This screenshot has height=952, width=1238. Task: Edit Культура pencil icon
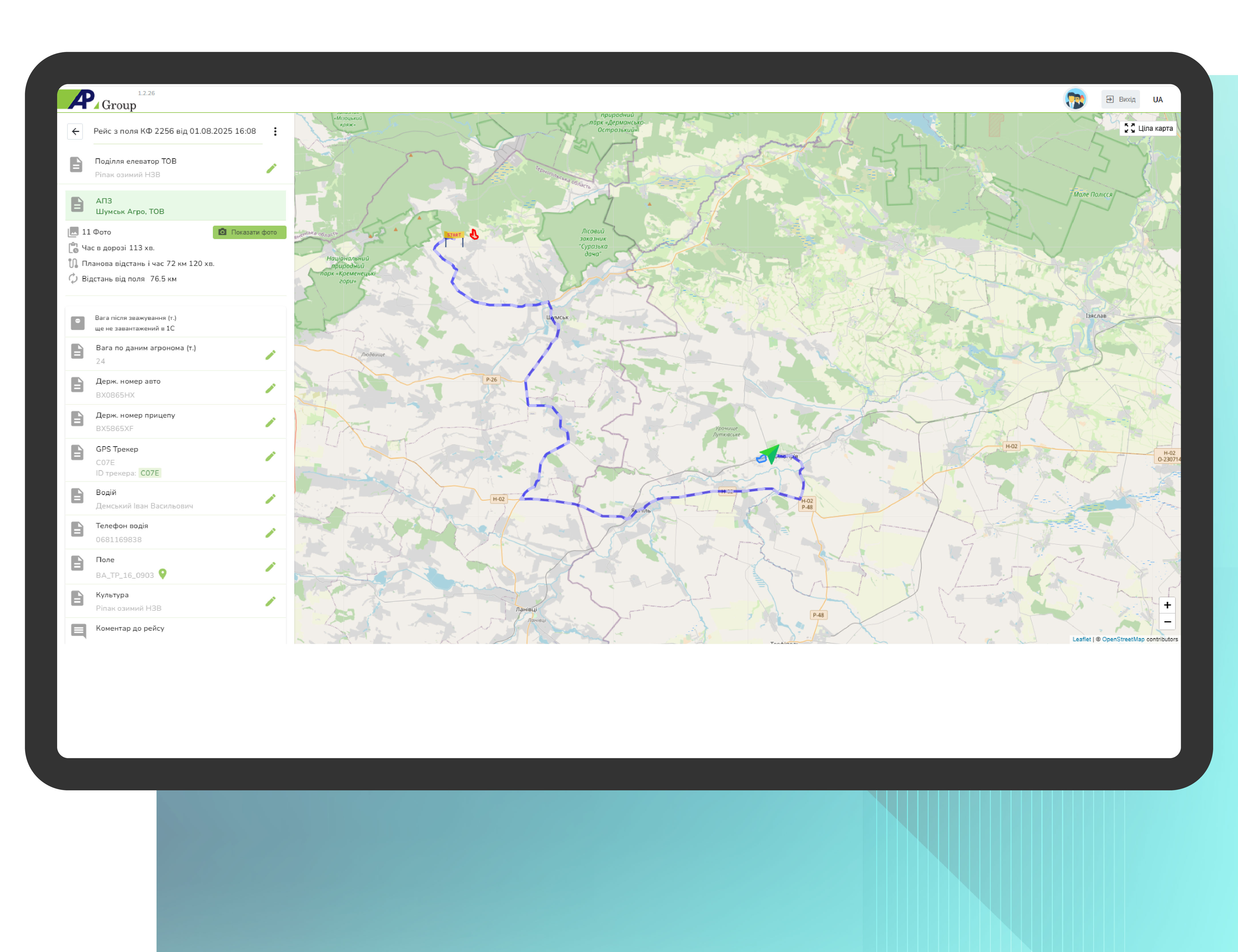pyautogui.click(x=270, y=601)
